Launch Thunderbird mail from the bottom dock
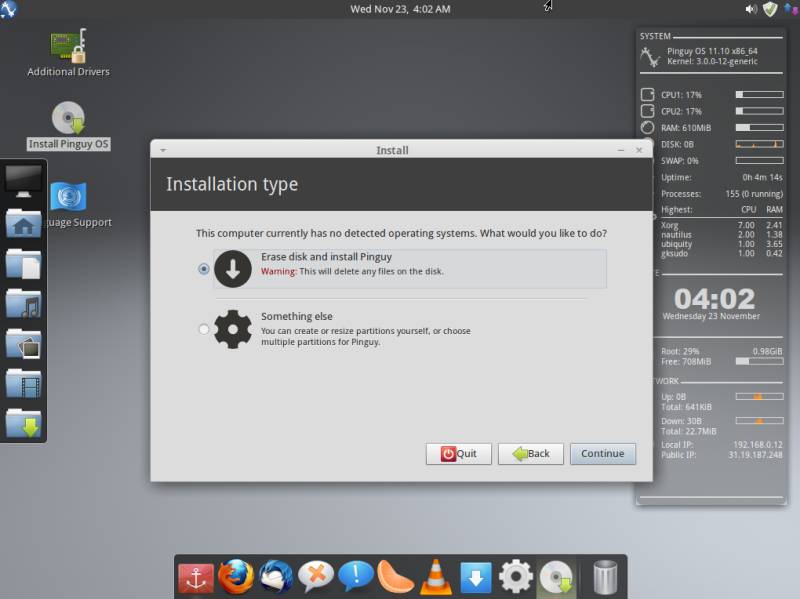Viewport: 800px width, 599px height. pos(276,577)
